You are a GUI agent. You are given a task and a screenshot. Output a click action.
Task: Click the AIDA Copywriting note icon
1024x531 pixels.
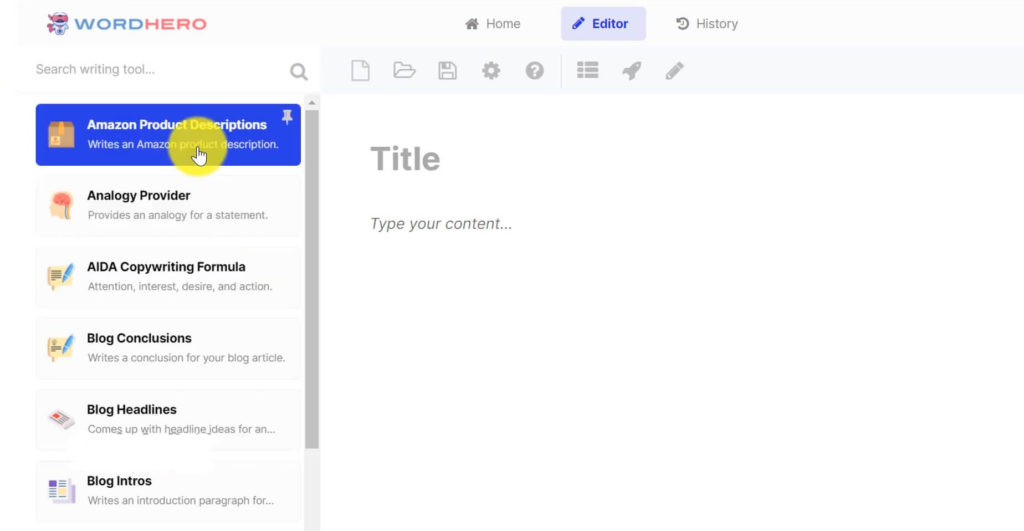pyautogui.click(x=61, y=276)
